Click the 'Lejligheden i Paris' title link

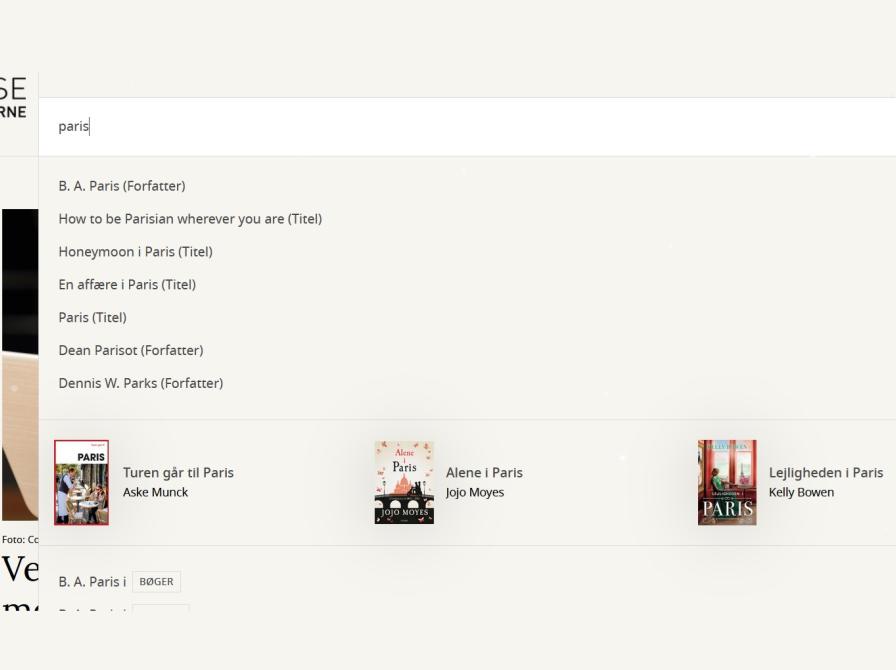tap(825, 473)
